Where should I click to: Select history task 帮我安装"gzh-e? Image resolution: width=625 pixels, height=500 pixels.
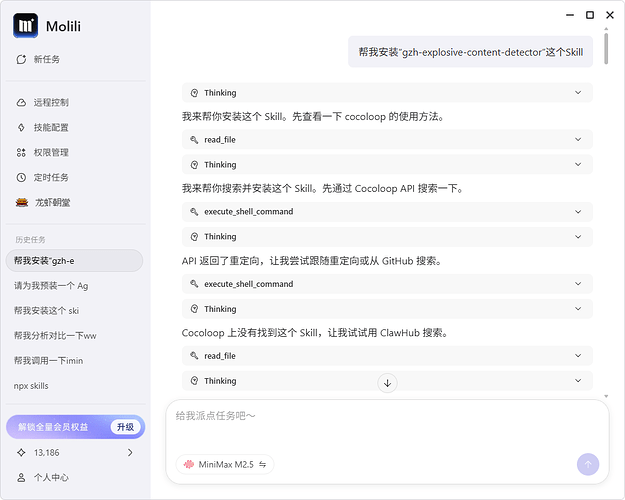click(75, 261)
